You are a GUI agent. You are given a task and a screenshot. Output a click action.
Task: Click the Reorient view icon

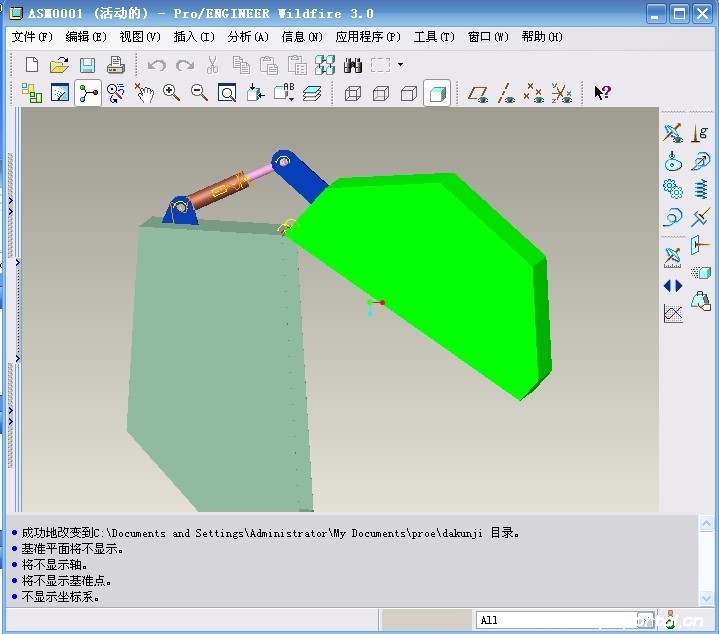point(255,93)
